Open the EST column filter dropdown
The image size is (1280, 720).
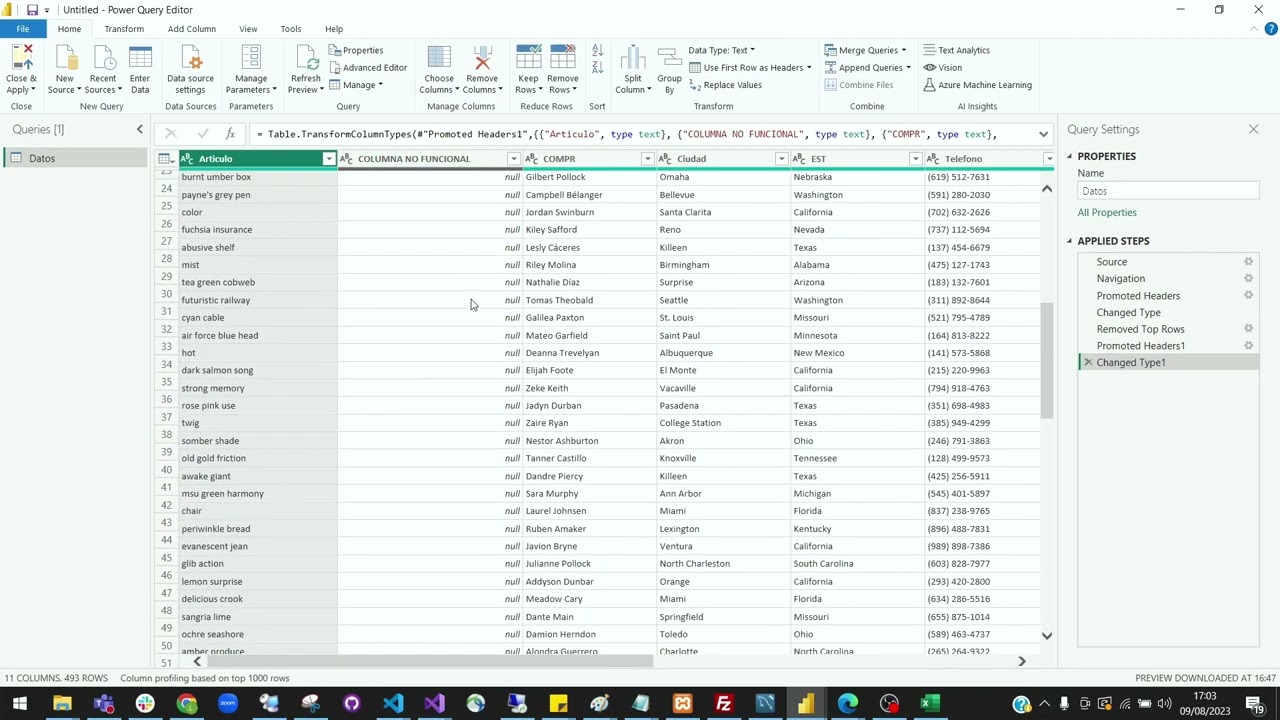point(915,159)
